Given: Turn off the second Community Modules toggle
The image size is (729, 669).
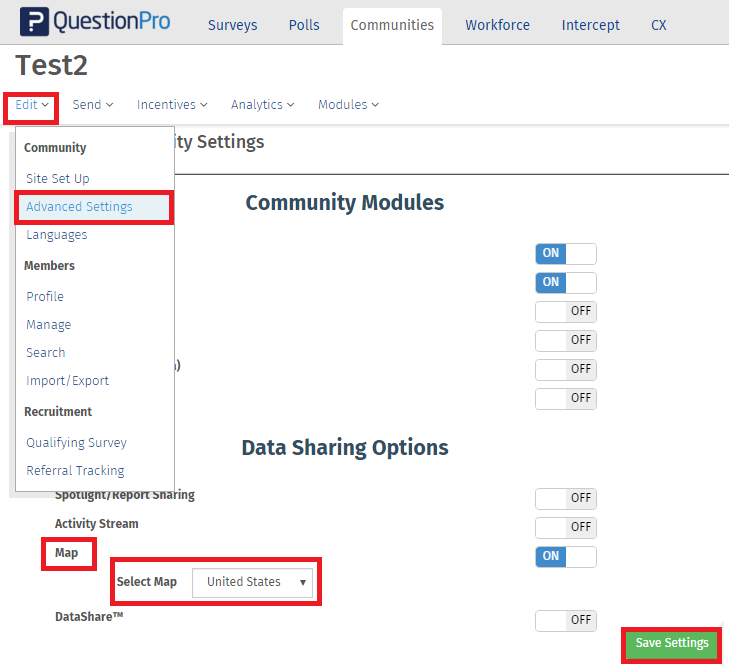Looking at the screenshot, I should point(565,283).
